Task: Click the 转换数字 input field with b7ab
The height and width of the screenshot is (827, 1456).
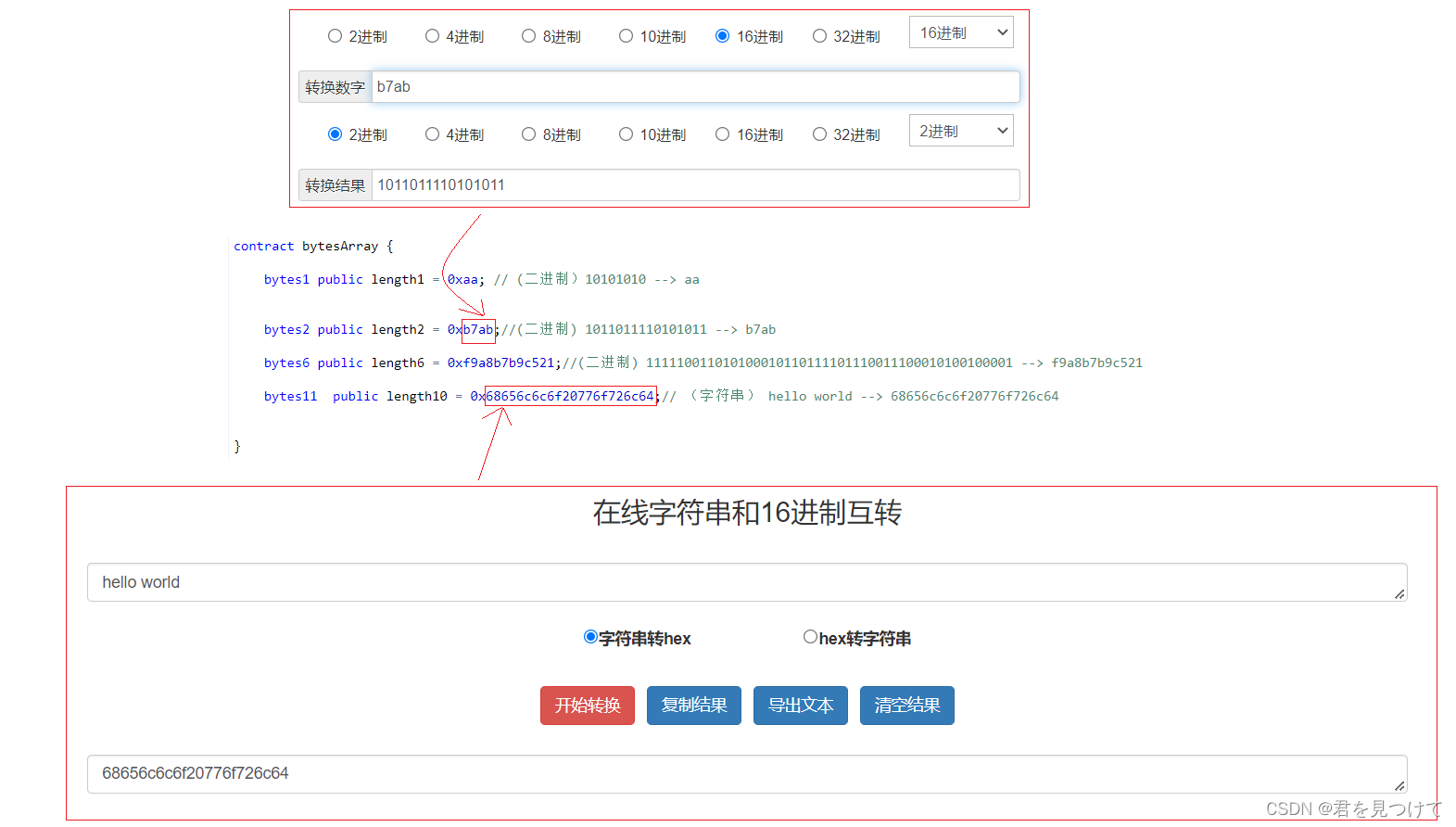Action: click(x=695, y=87)
